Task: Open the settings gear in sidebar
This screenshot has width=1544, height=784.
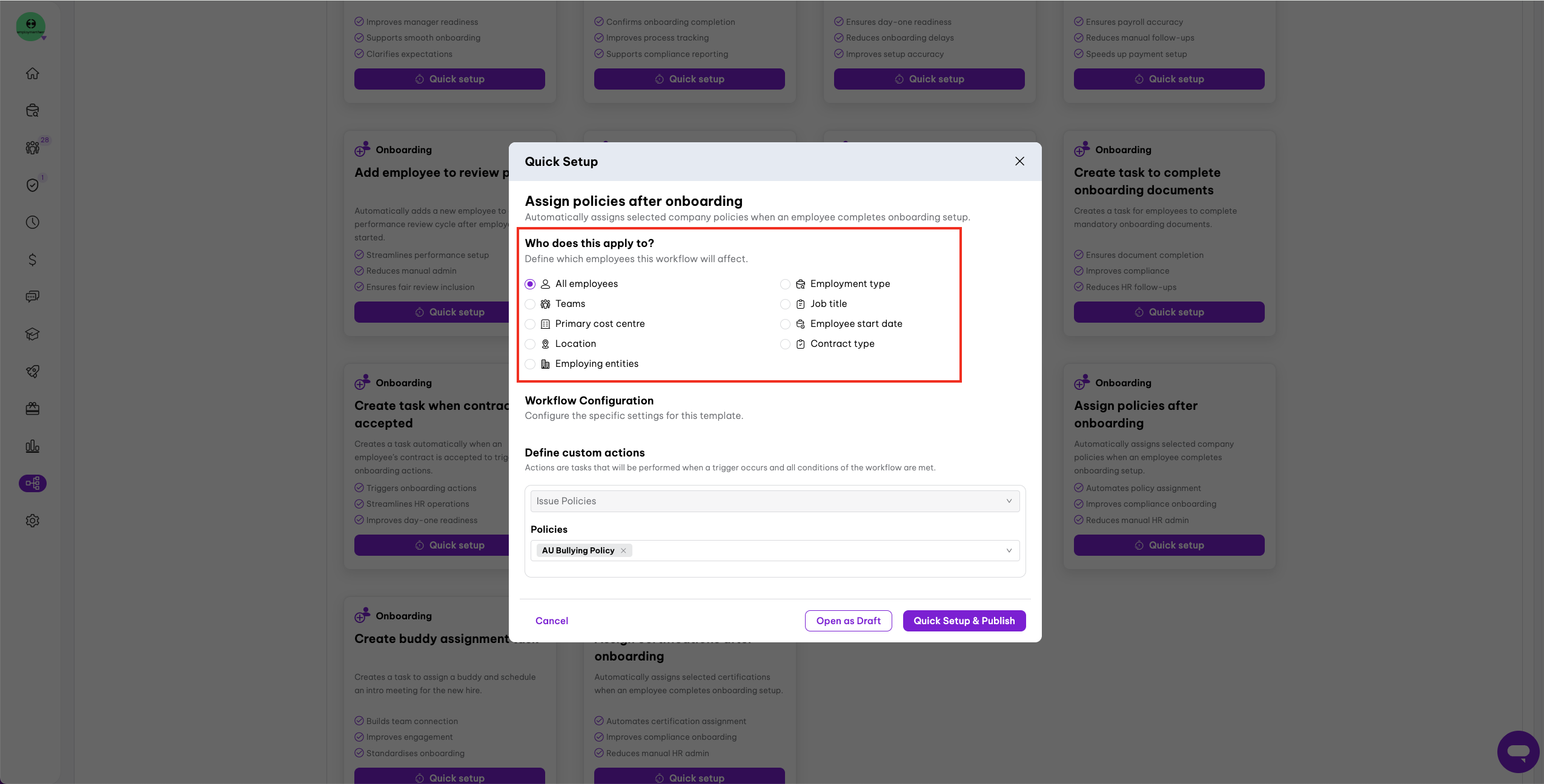Action: click(33, 521)
